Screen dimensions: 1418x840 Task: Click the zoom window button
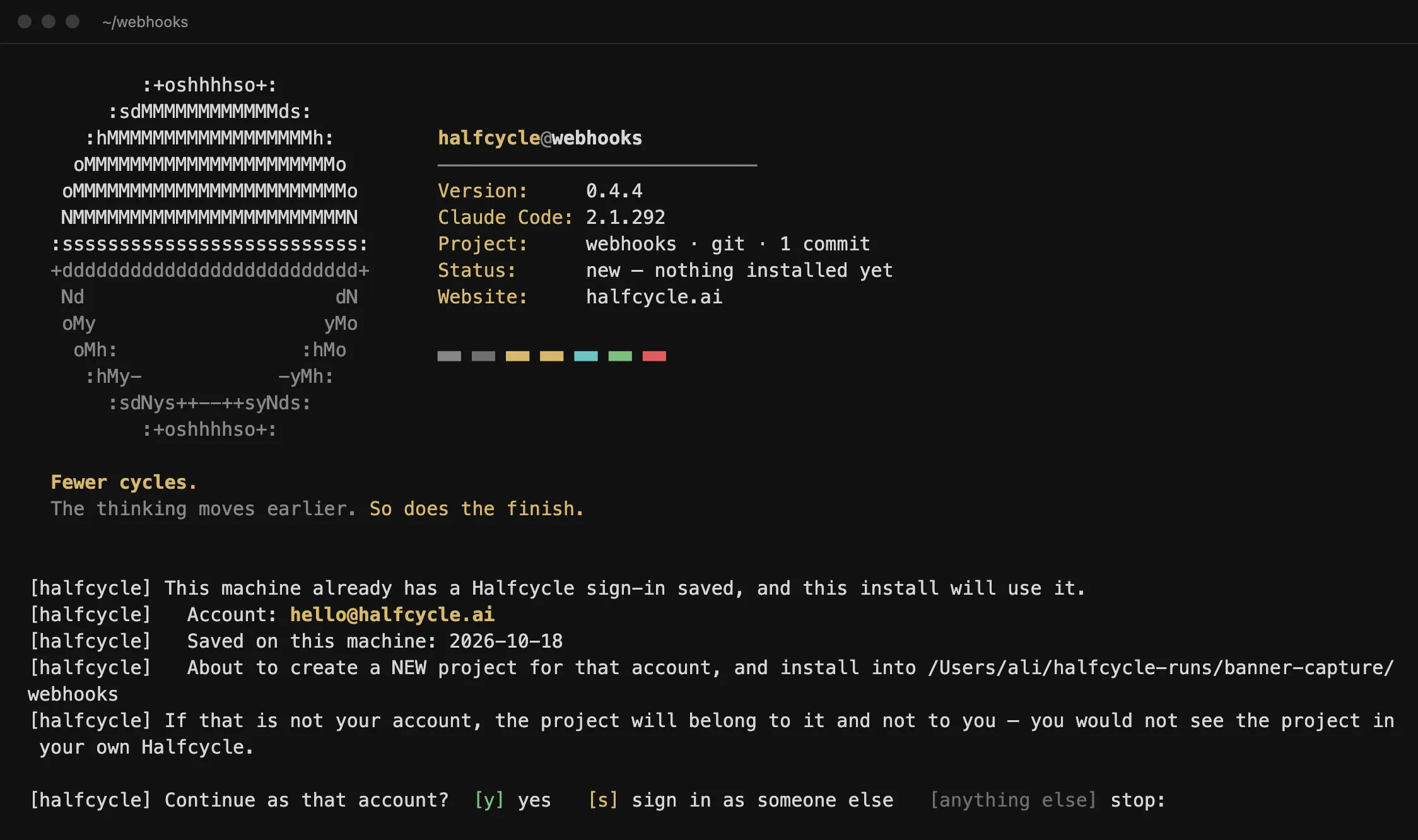pos(73,21)
